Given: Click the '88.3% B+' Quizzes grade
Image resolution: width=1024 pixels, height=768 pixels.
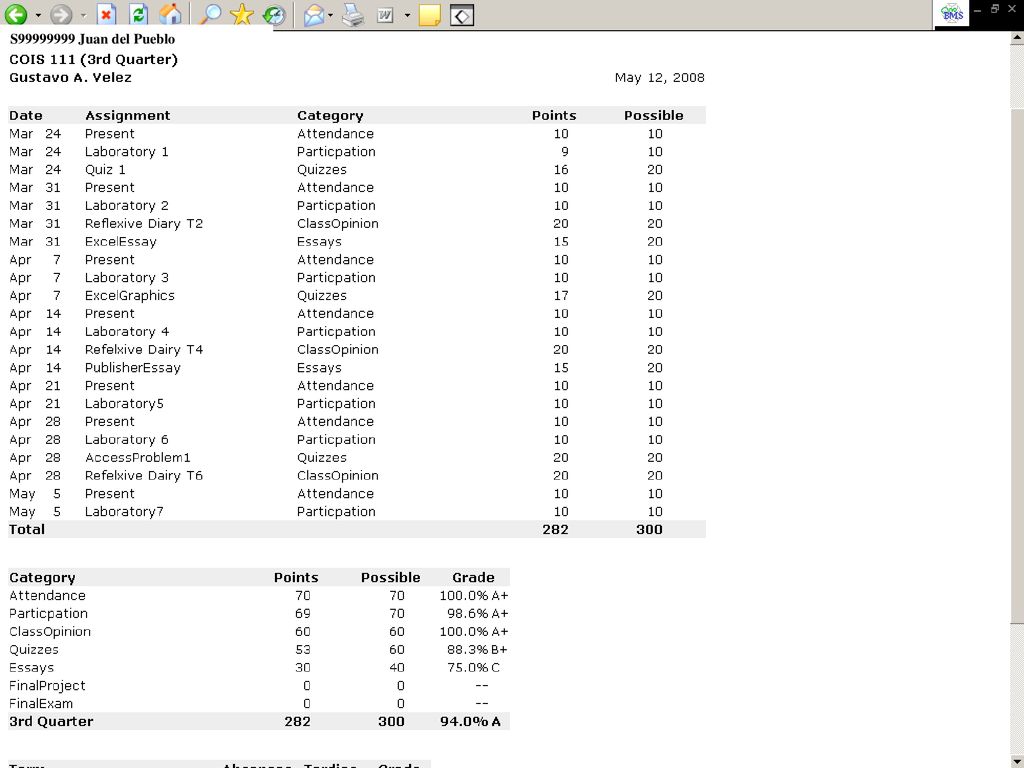Looking at the screenshot, I should [x=476, y=650].
